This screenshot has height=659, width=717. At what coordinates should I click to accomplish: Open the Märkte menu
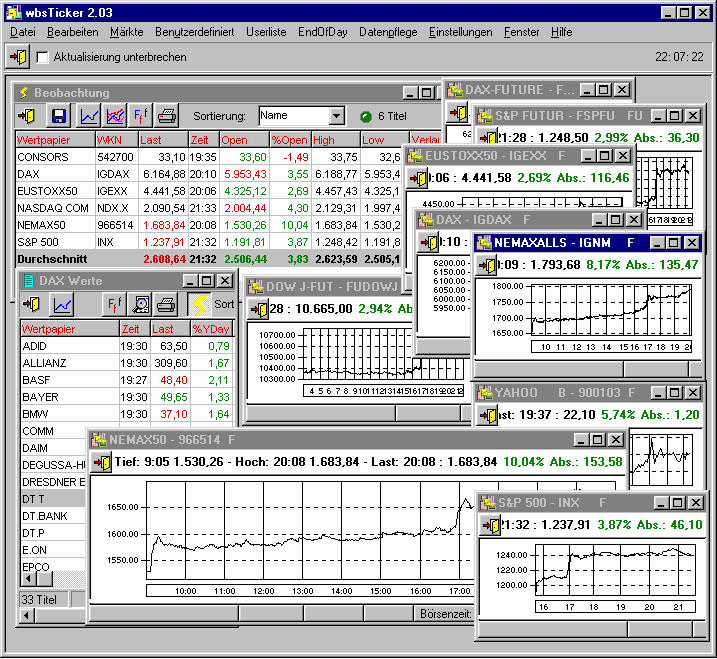click(x=126, y=32)
